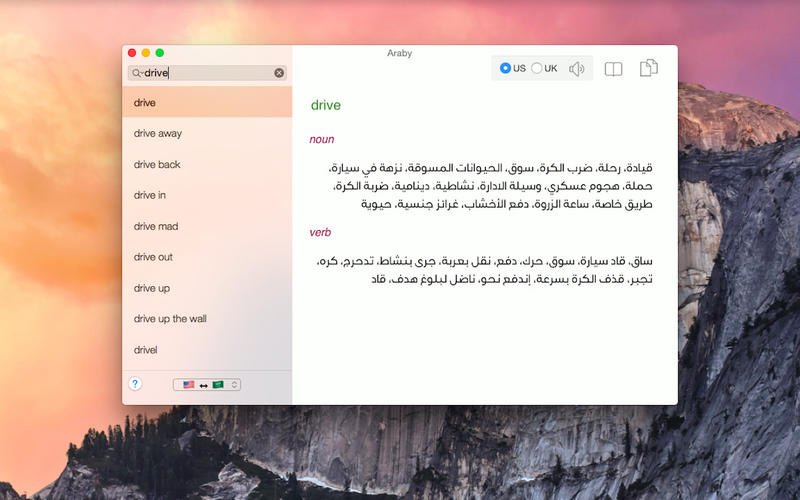The height and width of the screenshot is (500, 800).
Task: Select the highlighted "drive" list entry
Action: 145,102
